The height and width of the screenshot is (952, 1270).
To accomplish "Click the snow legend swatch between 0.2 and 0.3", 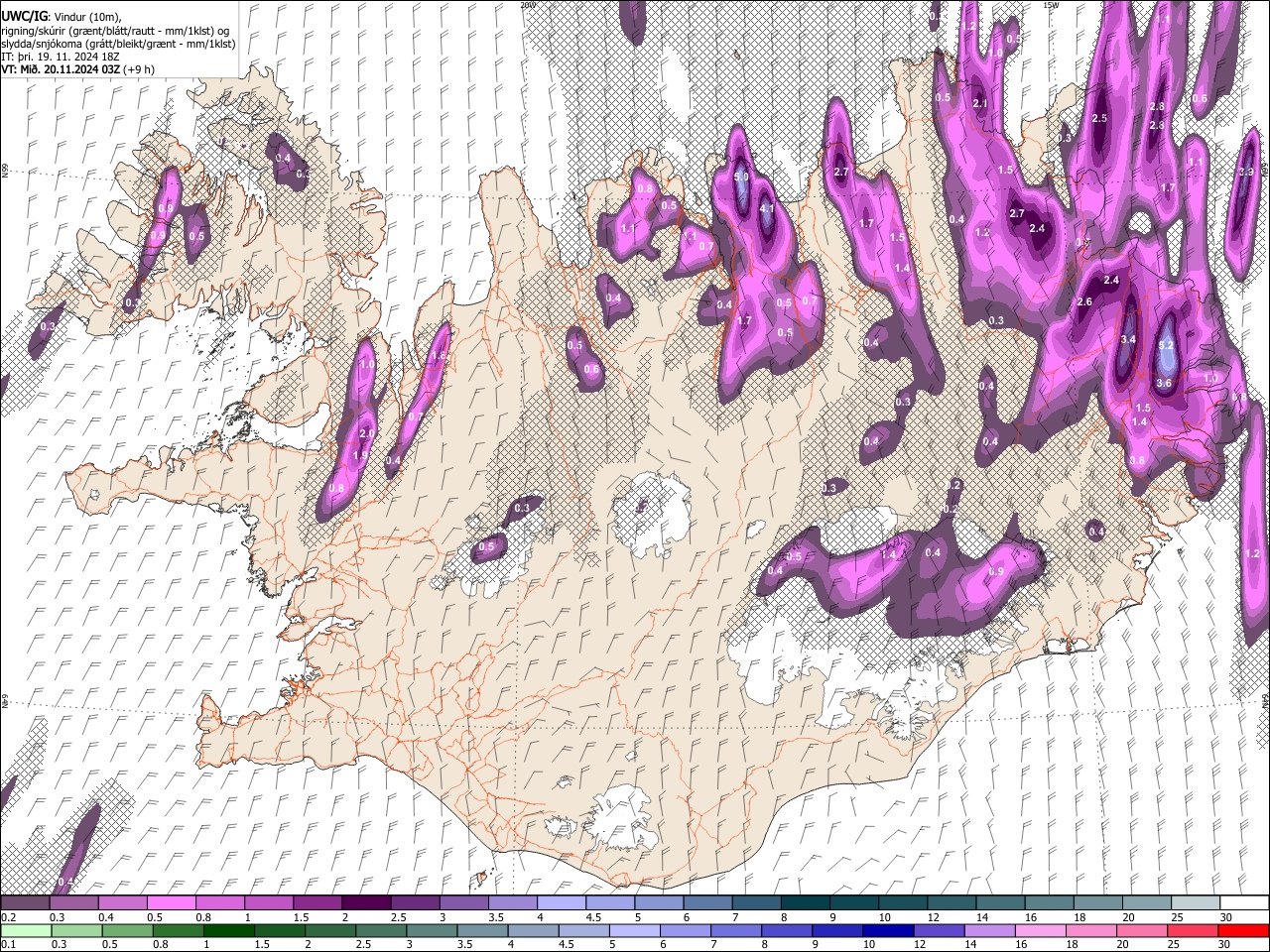I will click(26, 902).
